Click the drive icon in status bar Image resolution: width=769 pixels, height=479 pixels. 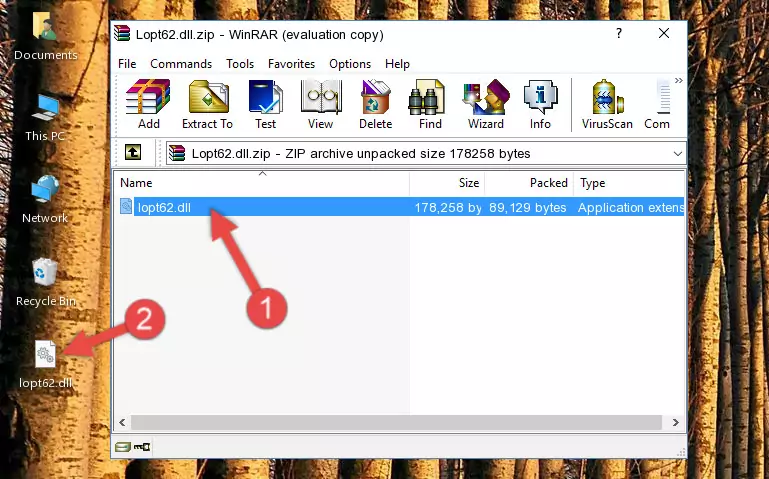pyautogui.click(x=123, y=447)
